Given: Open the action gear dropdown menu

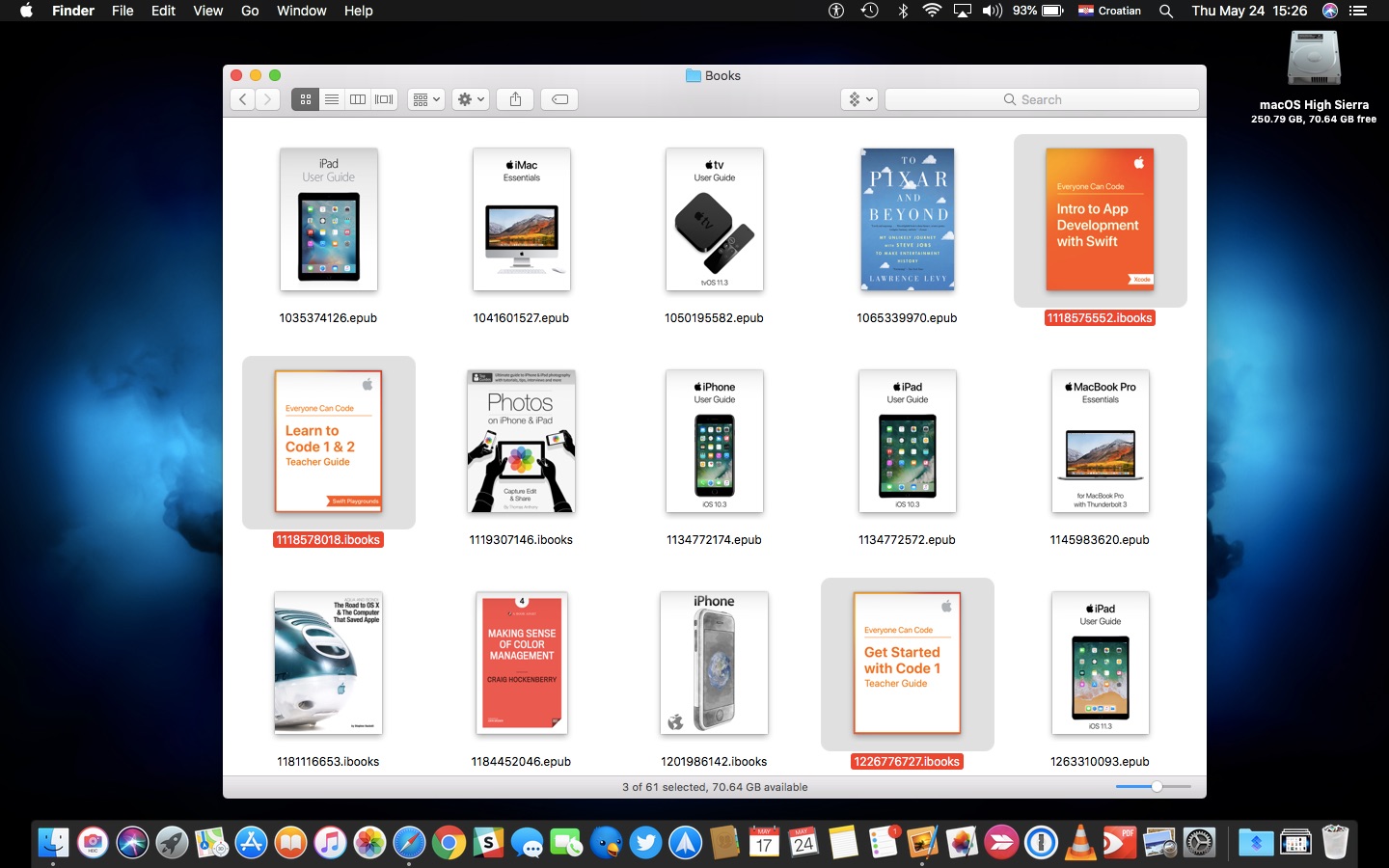Looking at the screenshot, I should click(470, 98).
